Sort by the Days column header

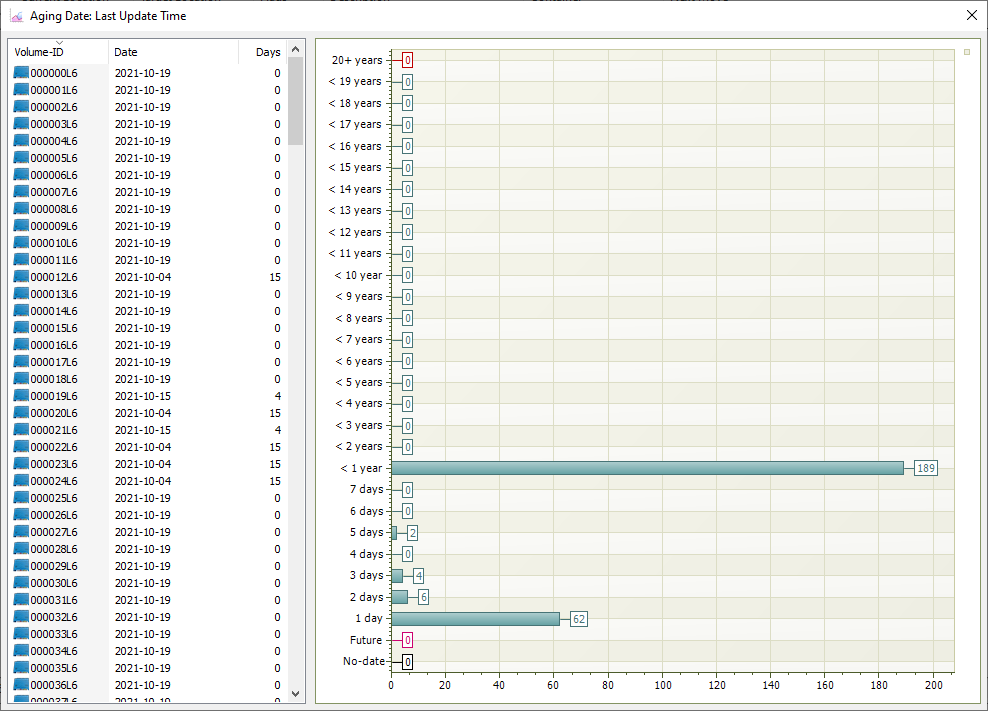point(263,52)
